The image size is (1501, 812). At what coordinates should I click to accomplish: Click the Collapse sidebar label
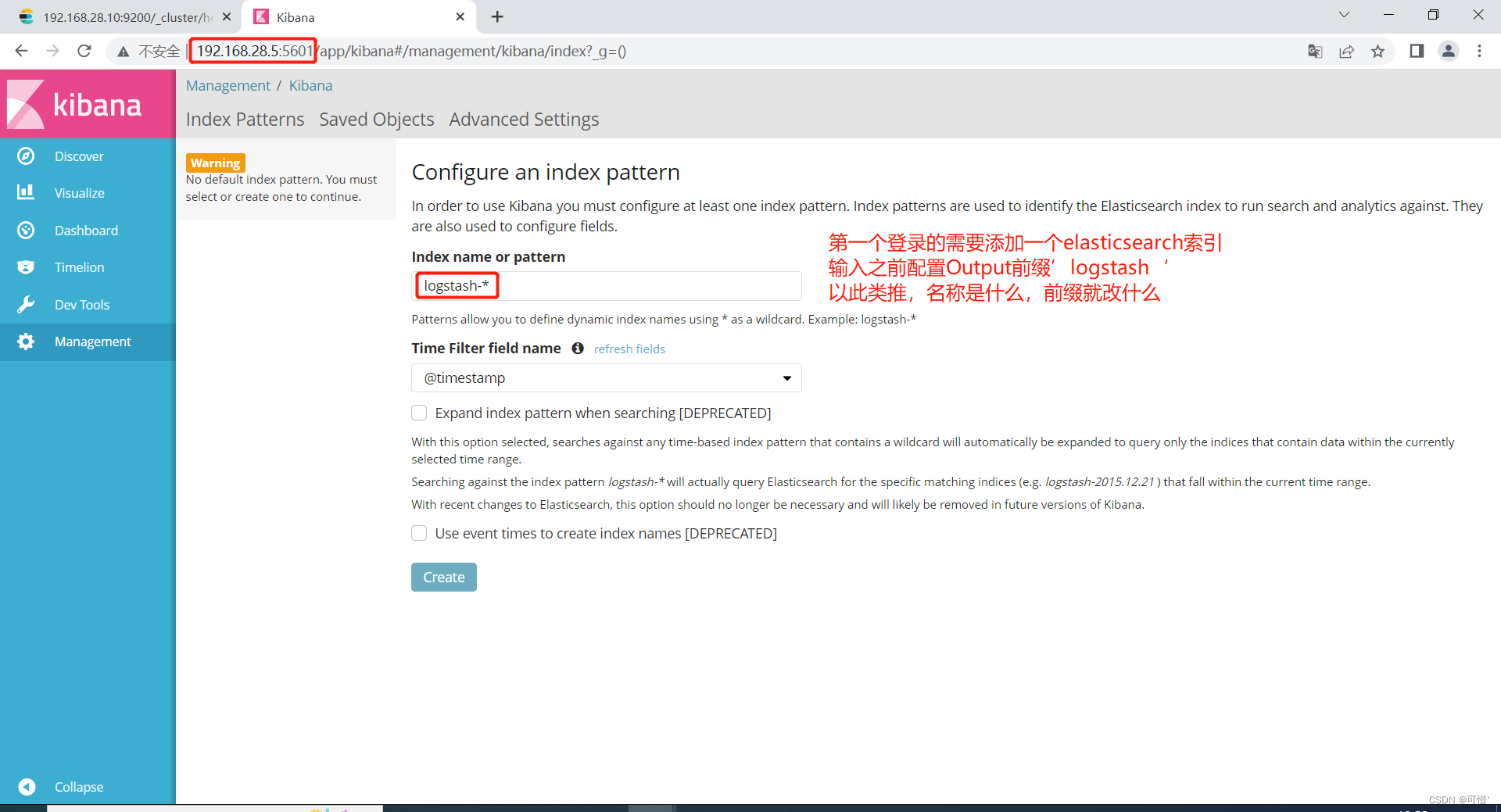(x=79, y=787)
